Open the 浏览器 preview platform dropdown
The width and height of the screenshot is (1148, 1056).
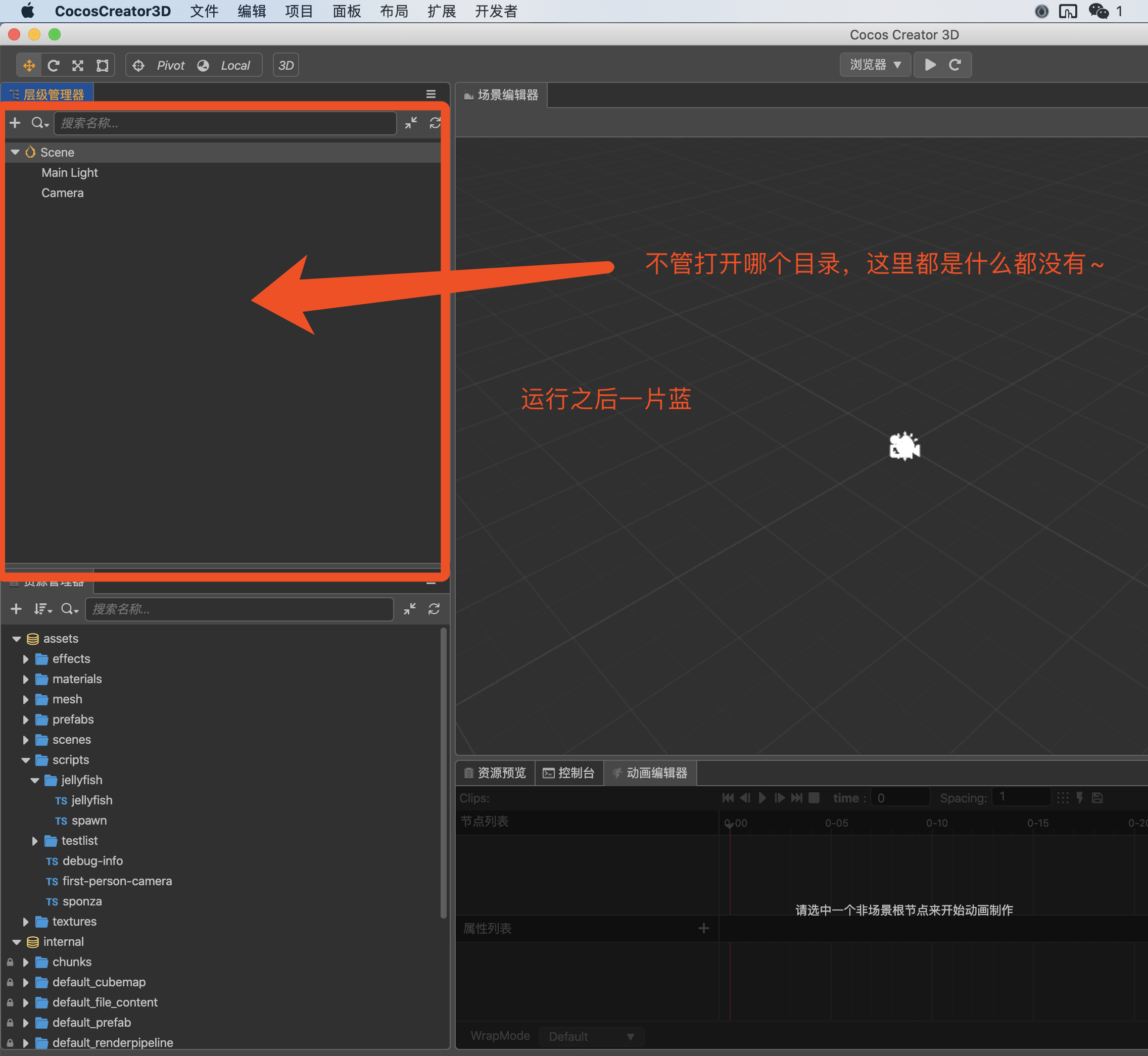(875, 65)
